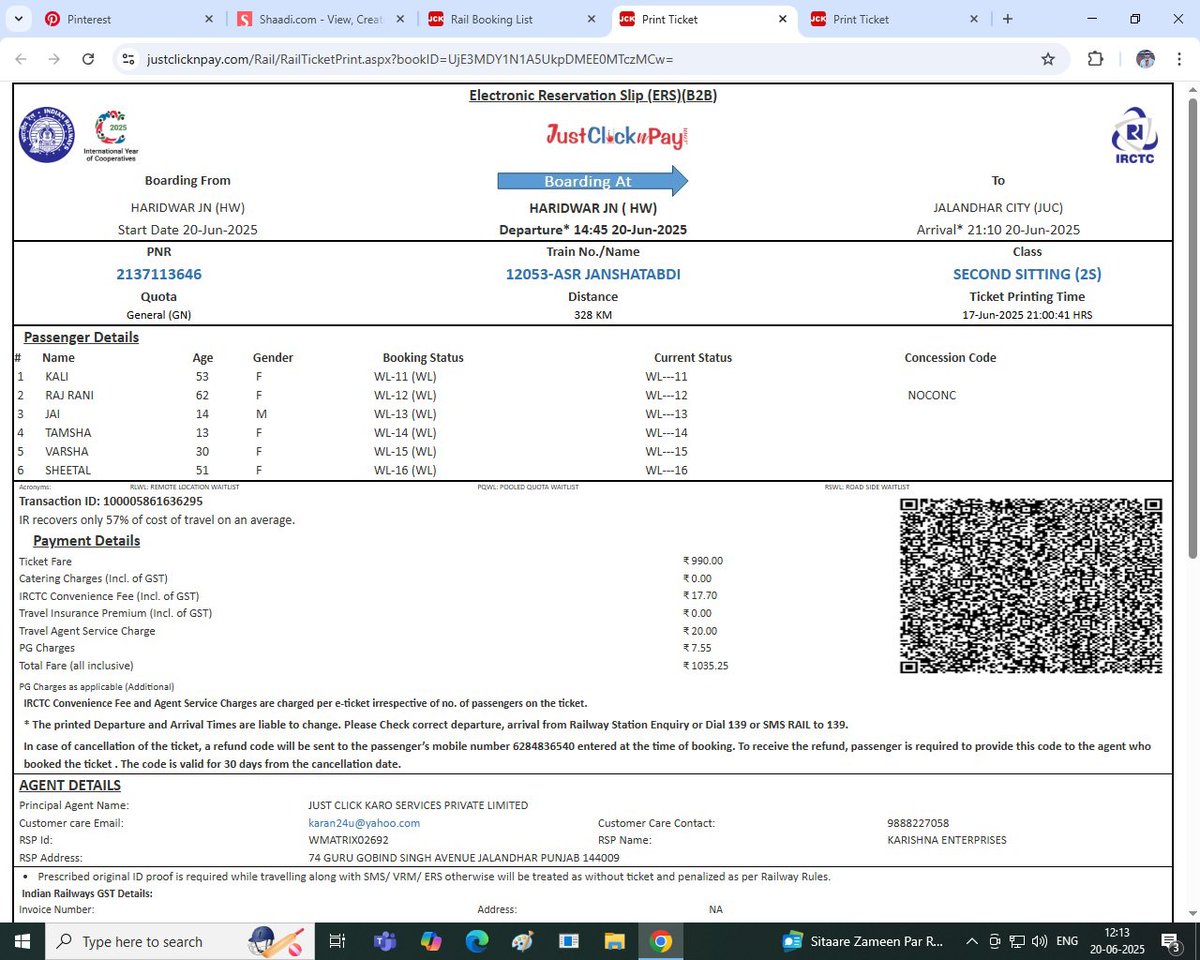Click the Boarding At arrow graphic
Viewport: 1200px width, 960px height.
[x=593, y=181]
